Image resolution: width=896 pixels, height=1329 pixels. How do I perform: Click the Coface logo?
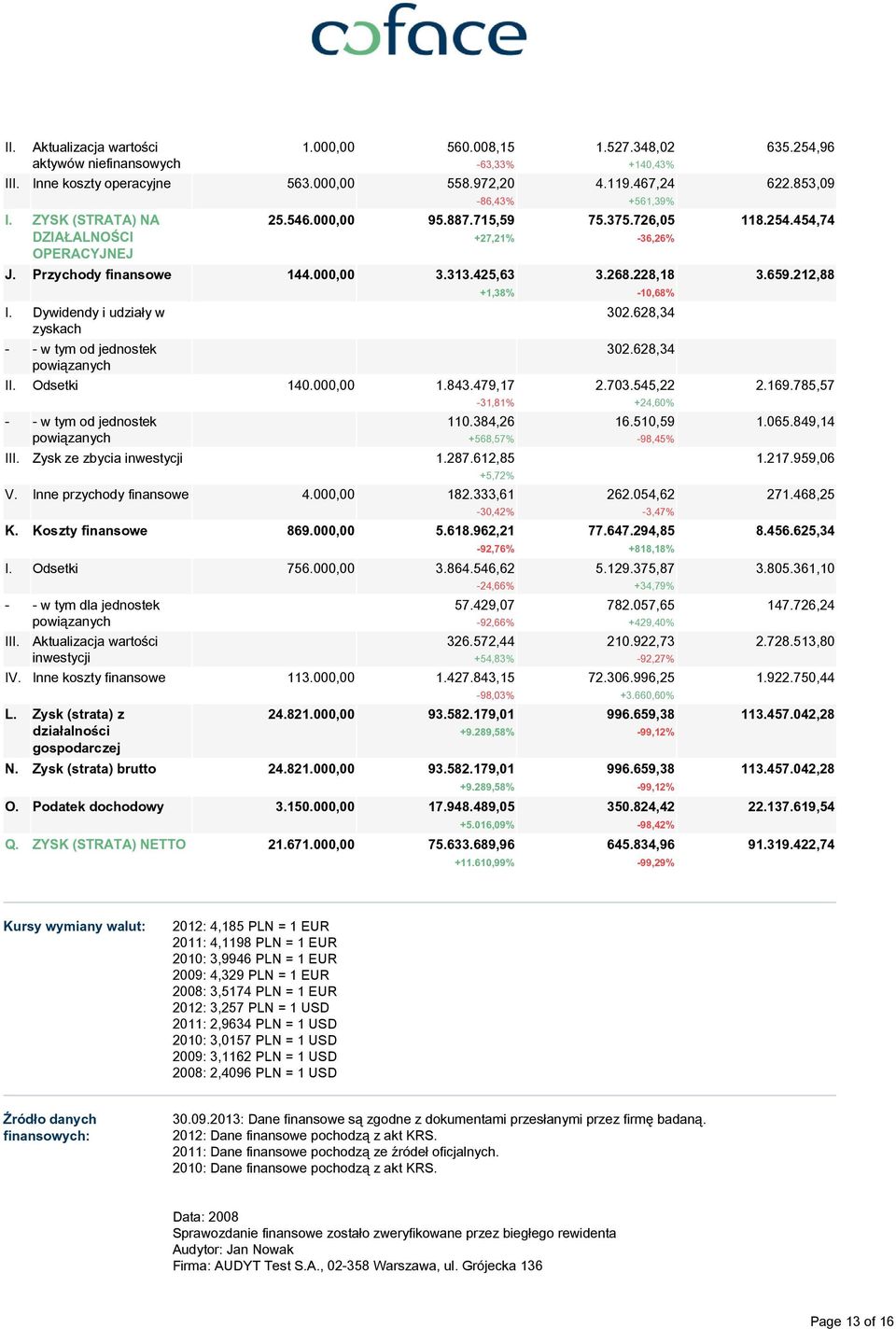pos(419,31)
